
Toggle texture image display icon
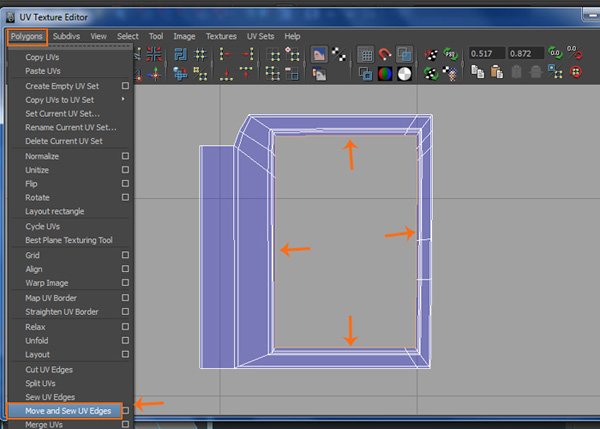(x=319, y=54)
